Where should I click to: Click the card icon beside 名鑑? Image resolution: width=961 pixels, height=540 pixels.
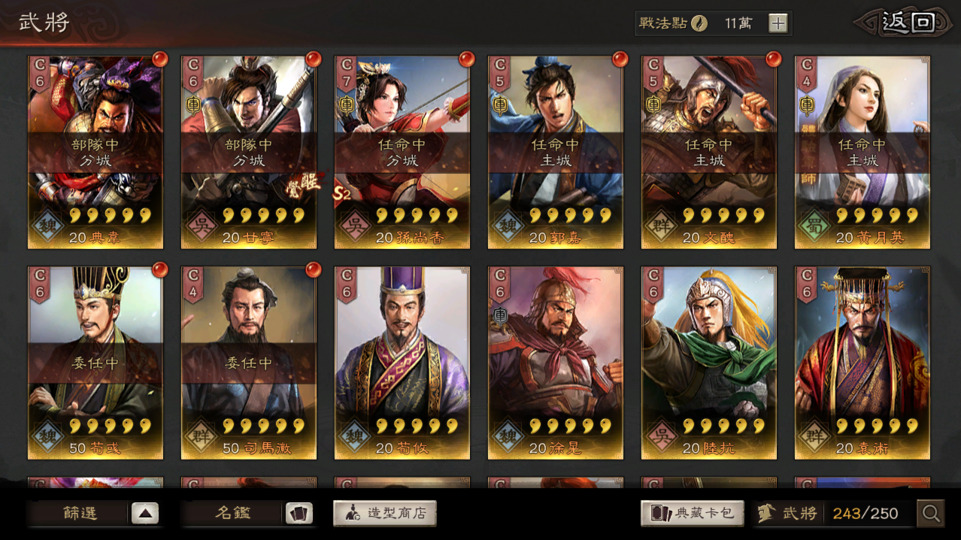(299, 513)
